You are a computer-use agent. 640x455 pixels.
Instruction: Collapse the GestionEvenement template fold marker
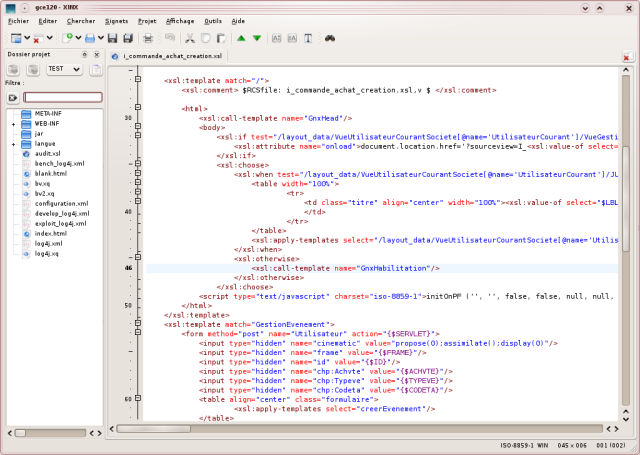138,323
